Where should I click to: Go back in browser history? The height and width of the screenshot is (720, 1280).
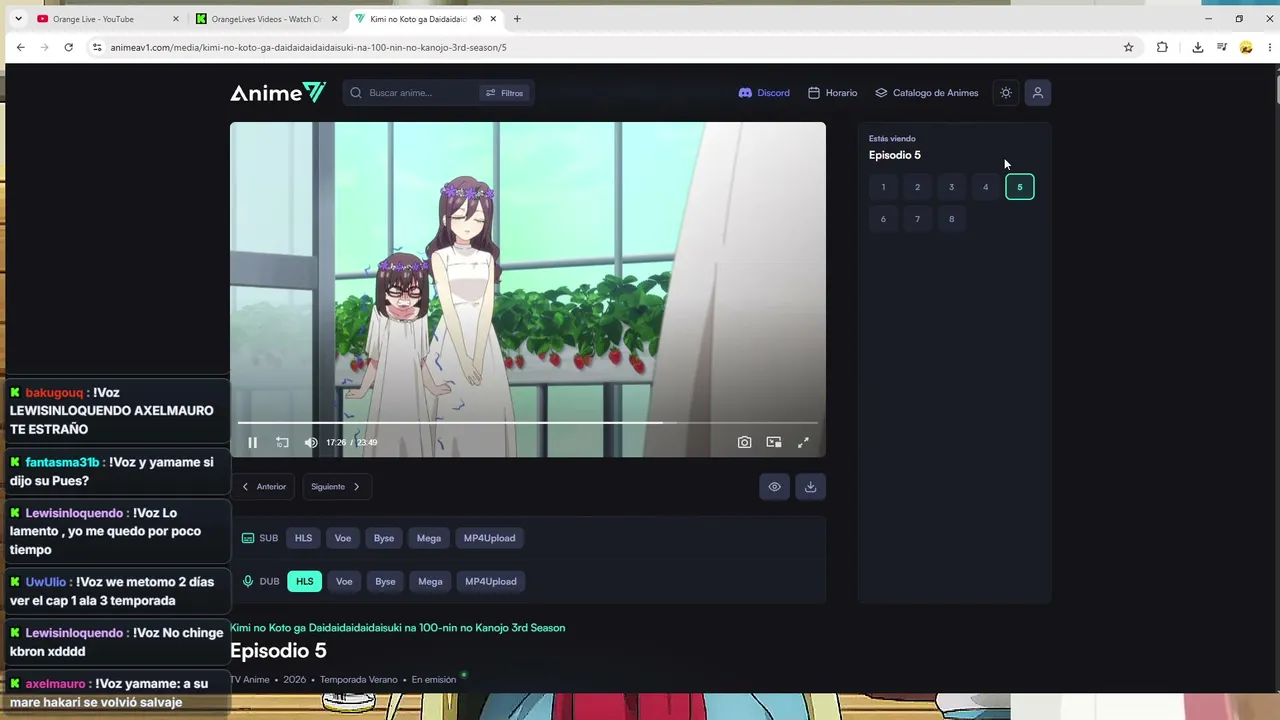[x=20, y=47]
